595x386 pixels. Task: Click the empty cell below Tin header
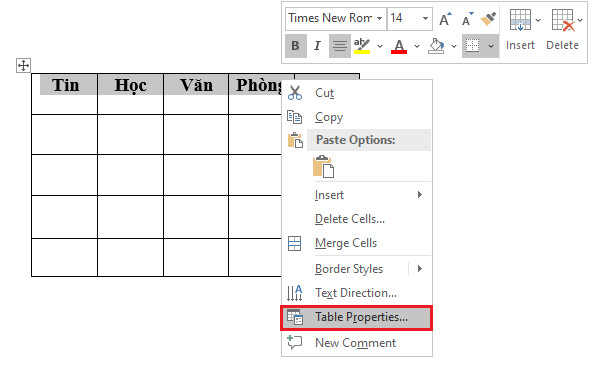[65, 134]
